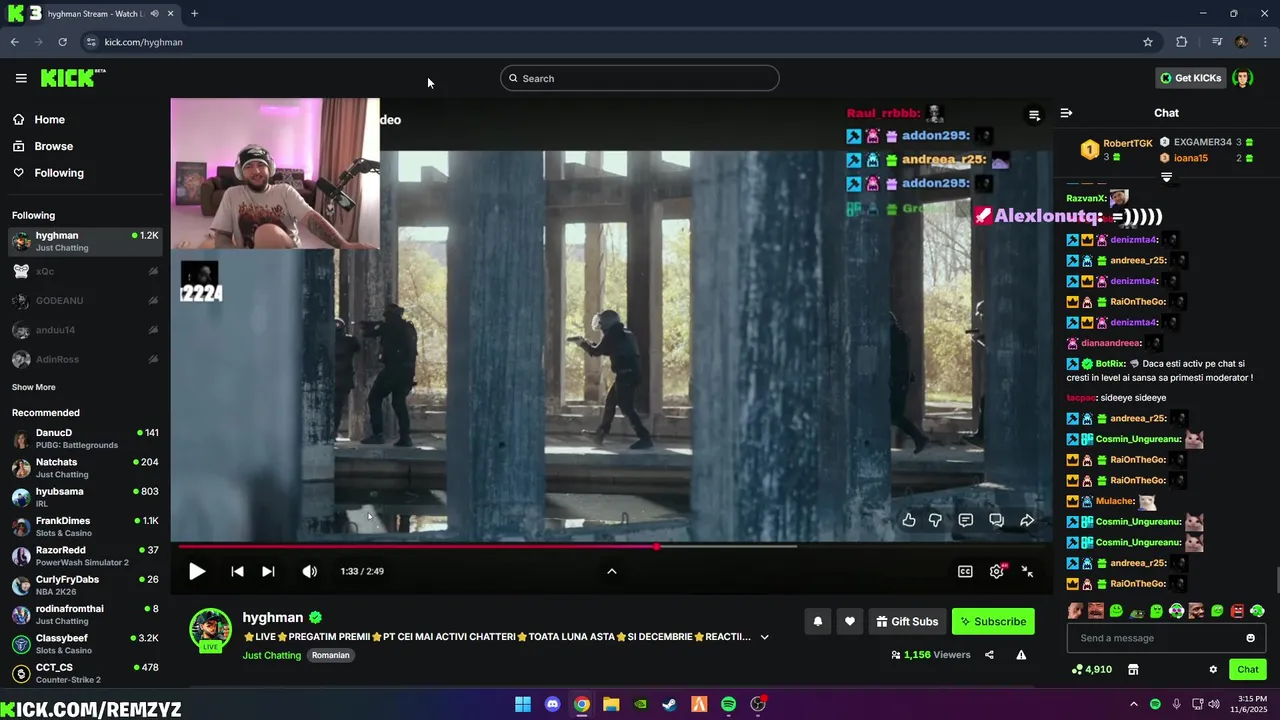Viewport: 1280px width, 720px height.
Task: Open Browse in sidebar
Action: tap(53, 146)
